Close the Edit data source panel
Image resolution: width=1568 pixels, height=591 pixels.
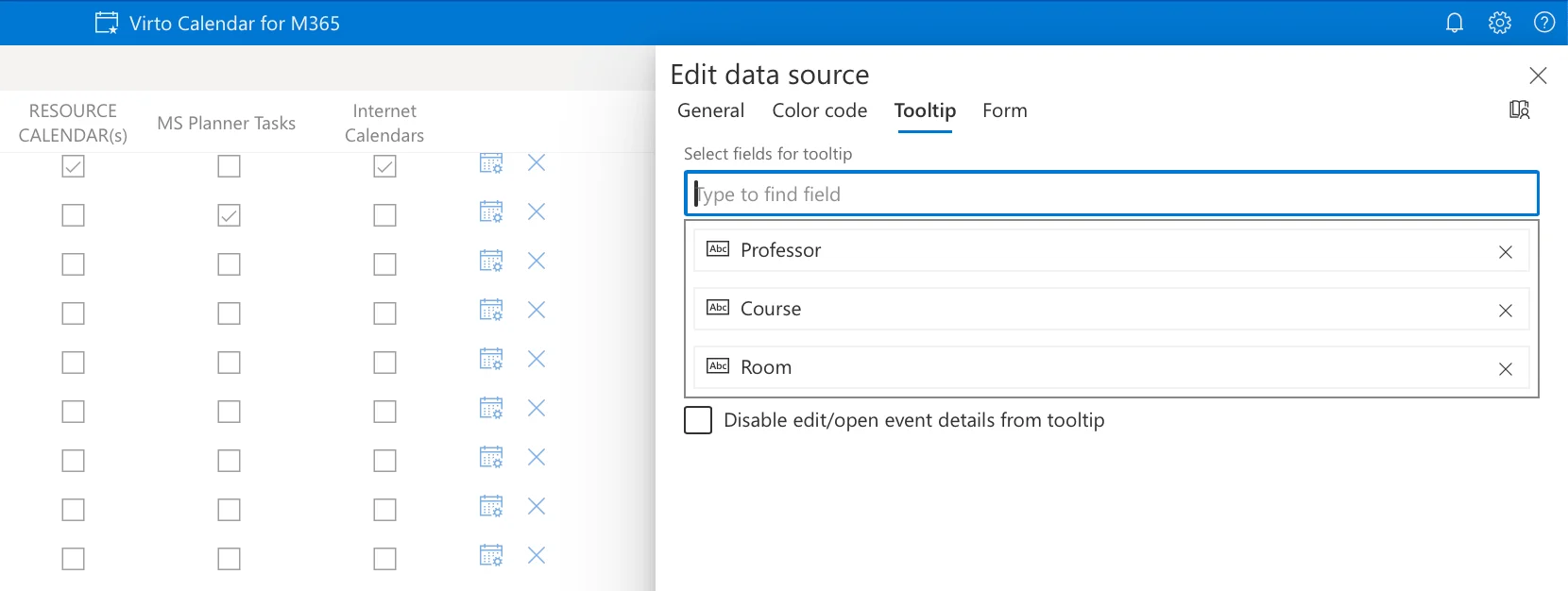point(1538,76)
